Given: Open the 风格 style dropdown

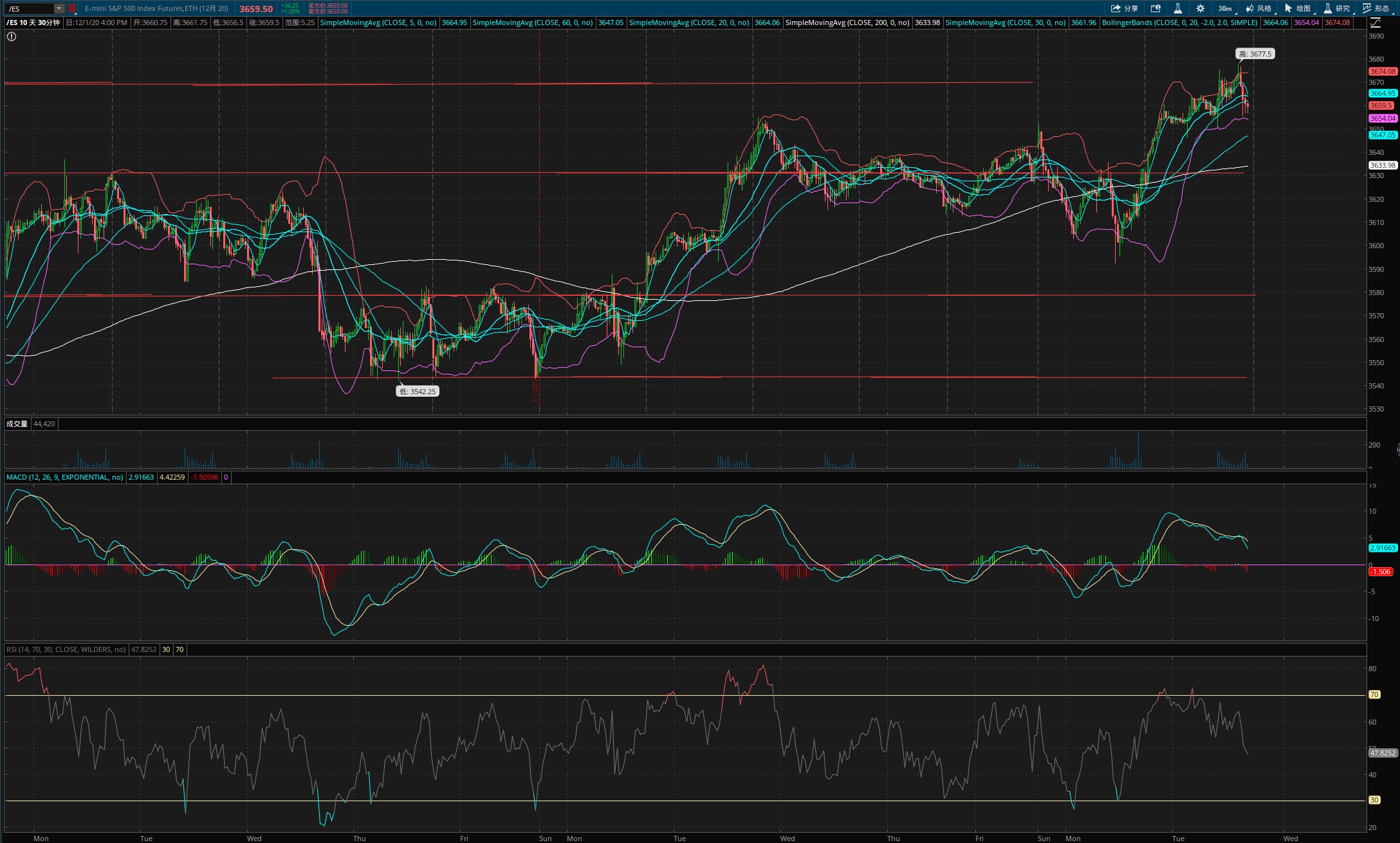Looking at the screenshot, I should click(x=1258, y=8).
